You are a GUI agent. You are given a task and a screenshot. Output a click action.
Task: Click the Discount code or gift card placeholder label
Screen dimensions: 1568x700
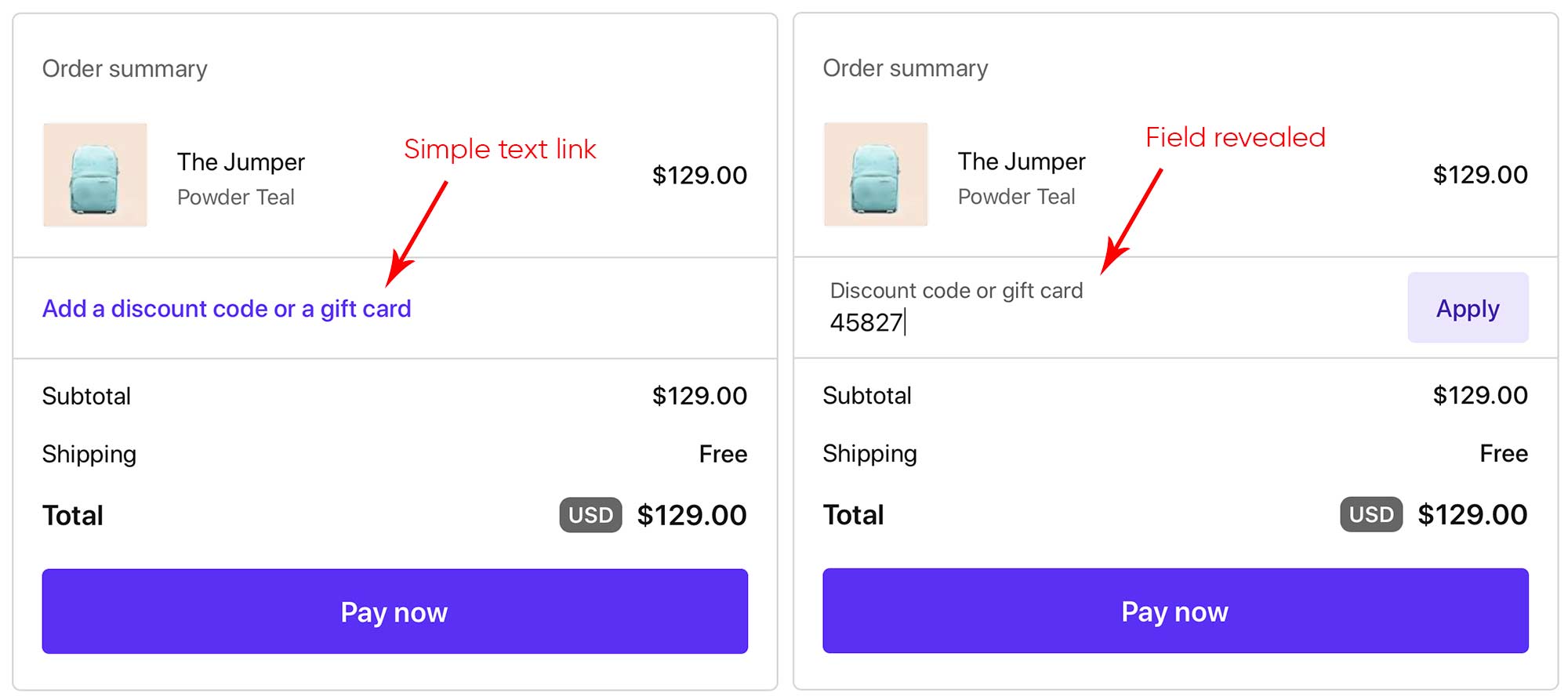(957, 290)
